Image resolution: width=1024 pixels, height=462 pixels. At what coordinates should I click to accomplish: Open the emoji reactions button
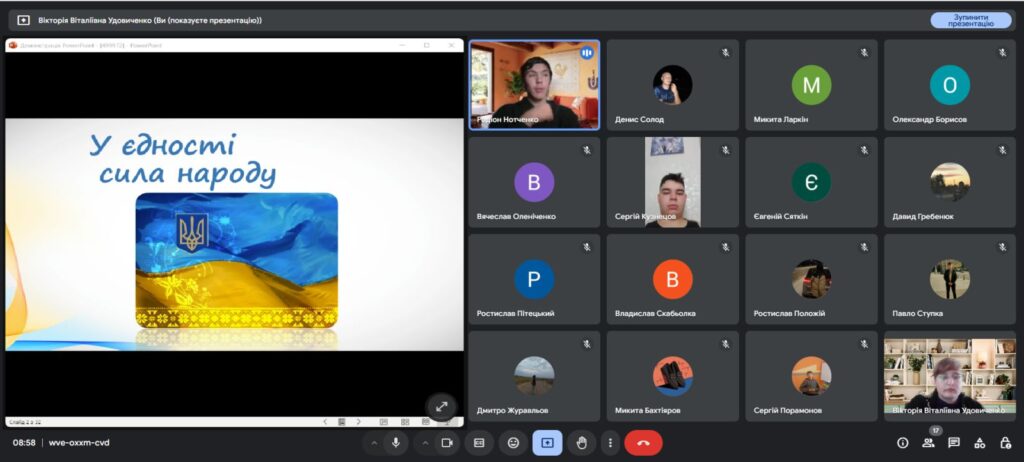point(513,442)
